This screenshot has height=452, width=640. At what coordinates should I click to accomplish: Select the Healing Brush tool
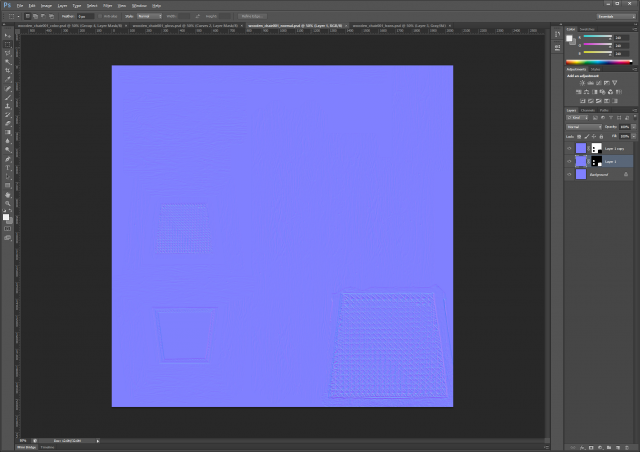[7, 89]
